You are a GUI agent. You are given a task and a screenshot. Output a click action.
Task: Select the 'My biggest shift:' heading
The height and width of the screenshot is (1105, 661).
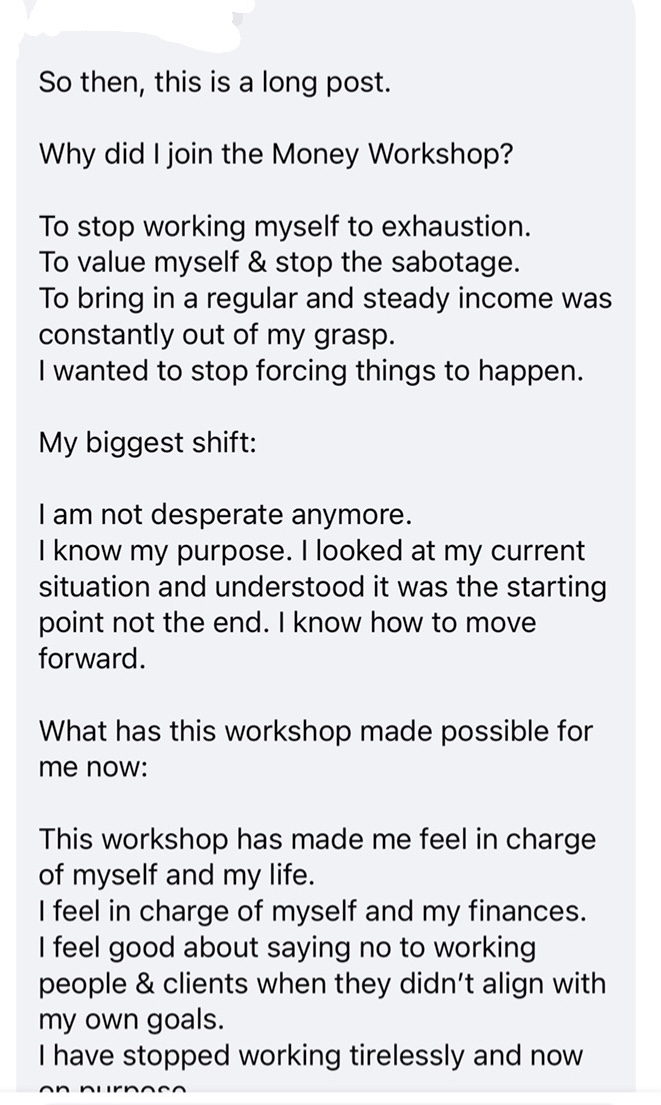point(147,443)
